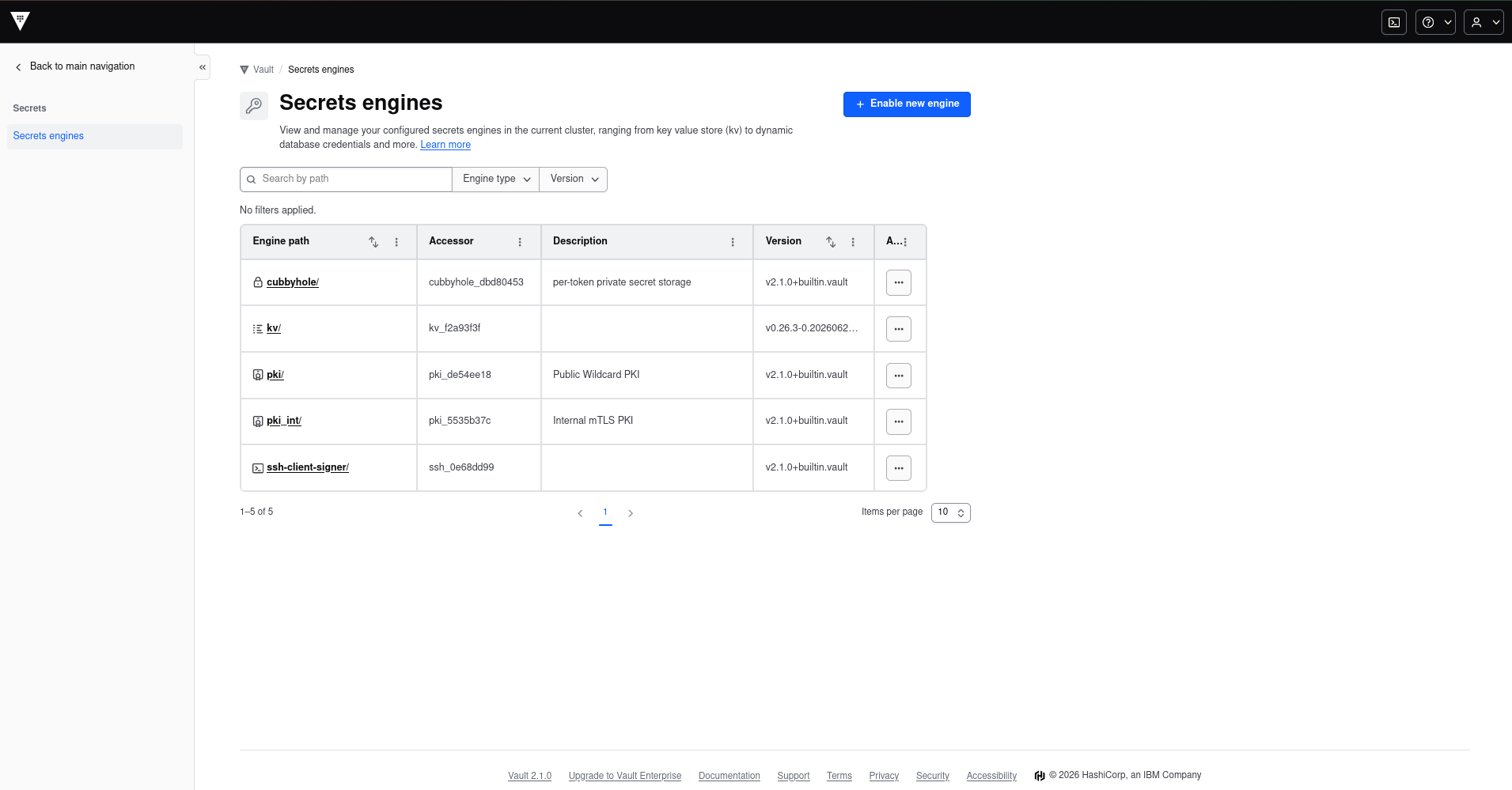This screenshot has width=1512, height=790.
Task: Open actions menu for kv row
Action: [899, 329]
